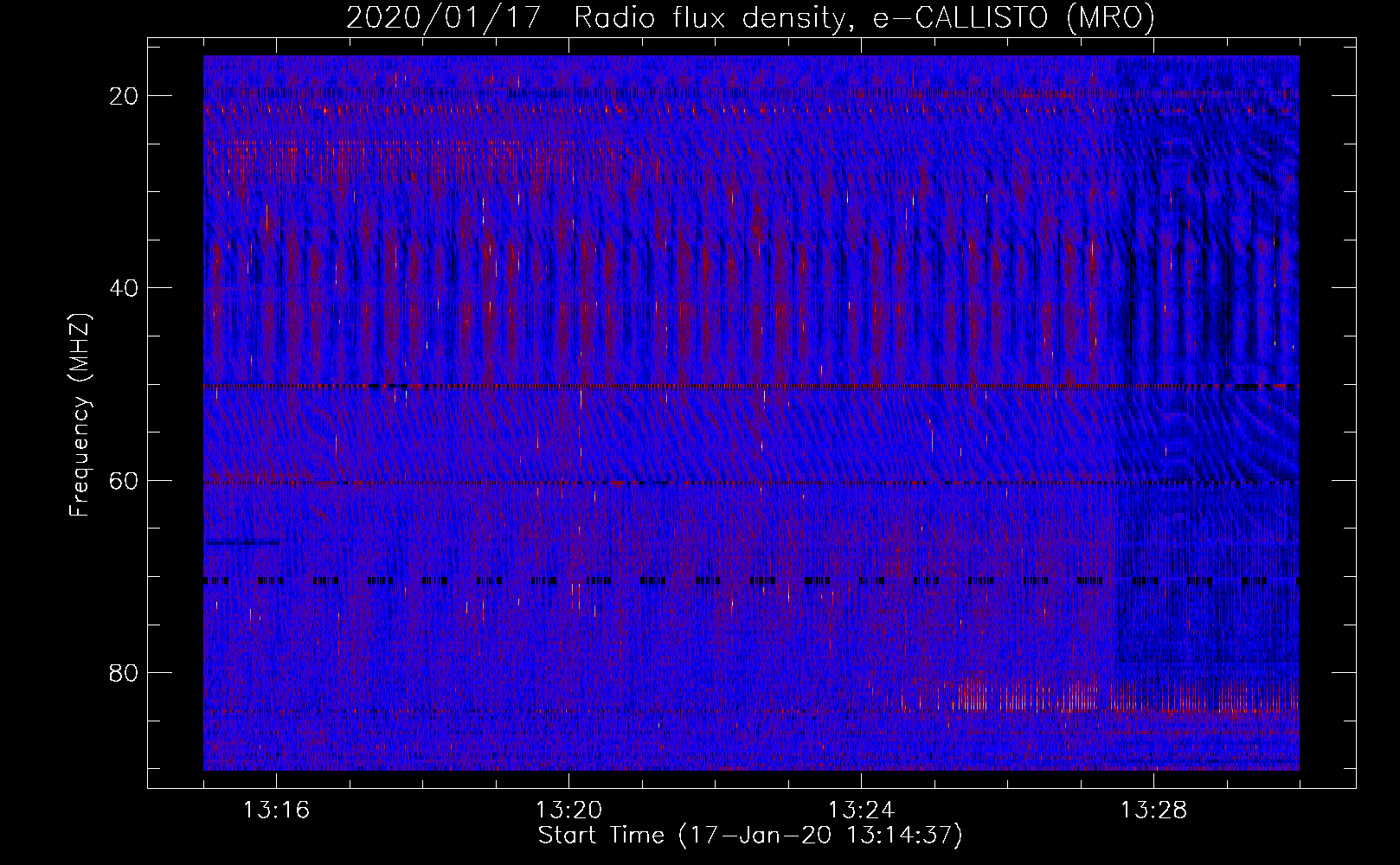Click the plot title '2020/01/17 Radio flux density'

[x=750, y=18]
